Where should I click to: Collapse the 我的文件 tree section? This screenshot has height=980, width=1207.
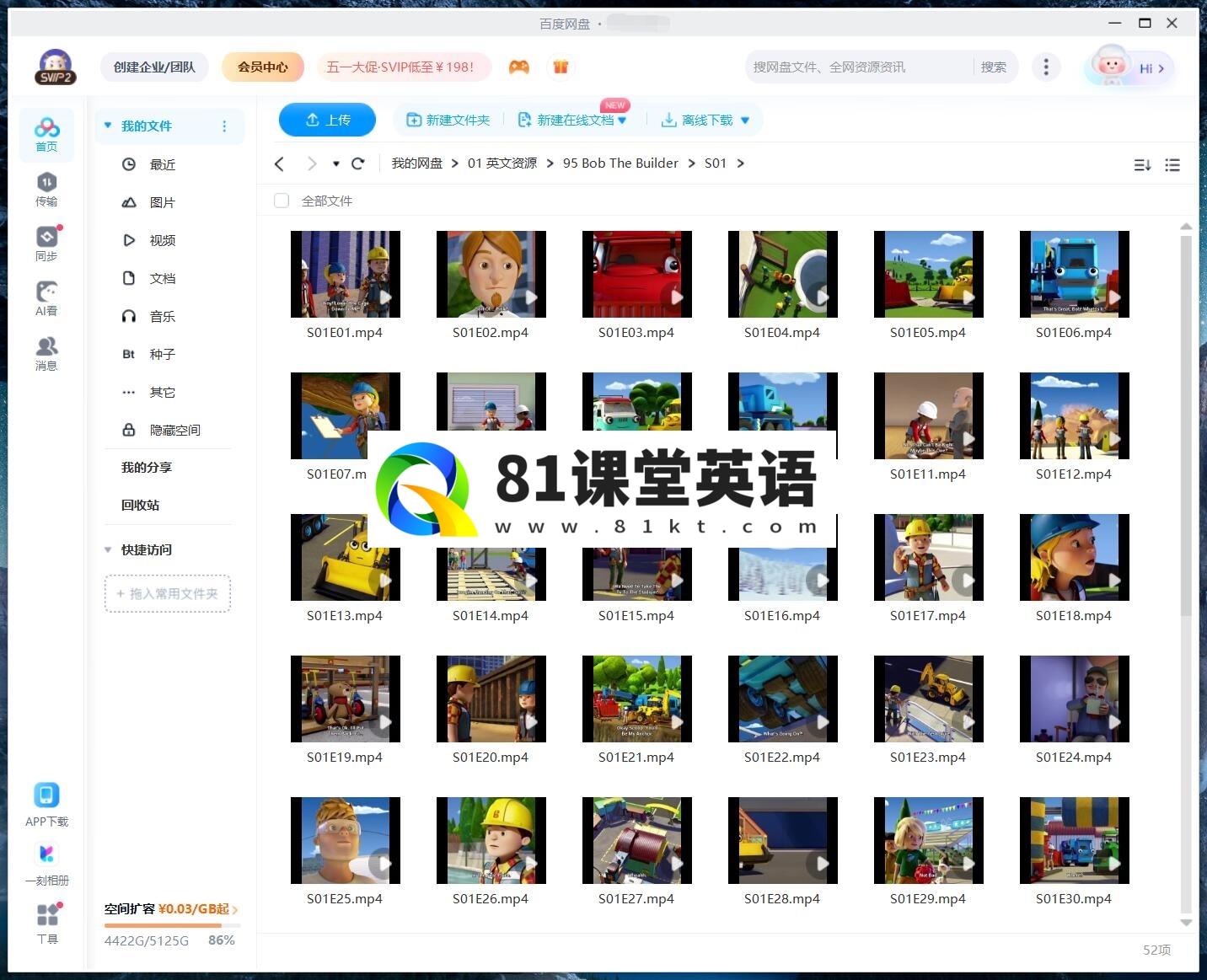point(108,126)
